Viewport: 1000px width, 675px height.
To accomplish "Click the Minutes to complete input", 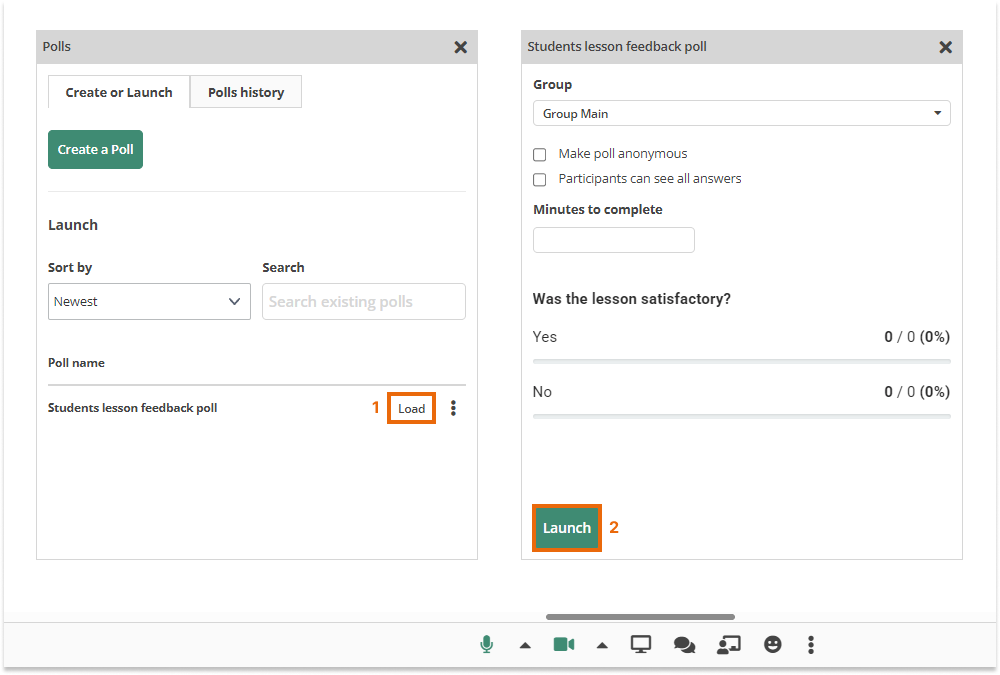I will (x=614, y=240).
